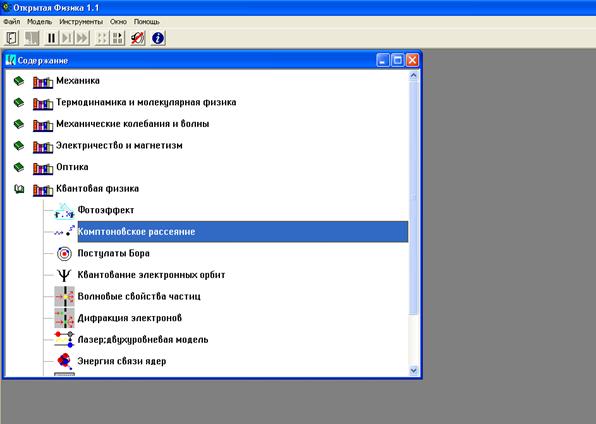Click the contents list scroll-up arrow
Screen dimensions: 596x424
(414, 75)
